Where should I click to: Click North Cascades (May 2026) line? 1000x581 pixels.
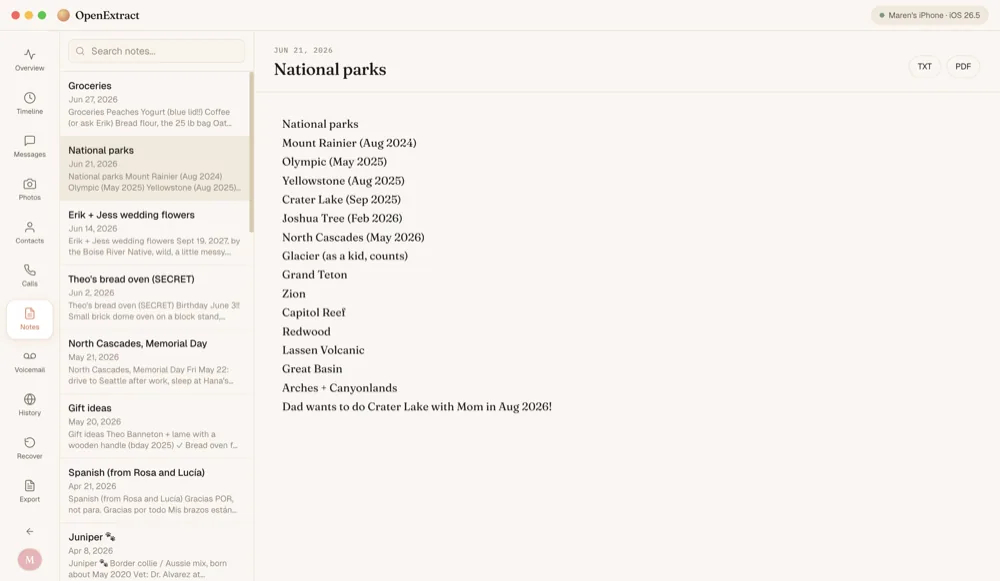coord(353,237)
